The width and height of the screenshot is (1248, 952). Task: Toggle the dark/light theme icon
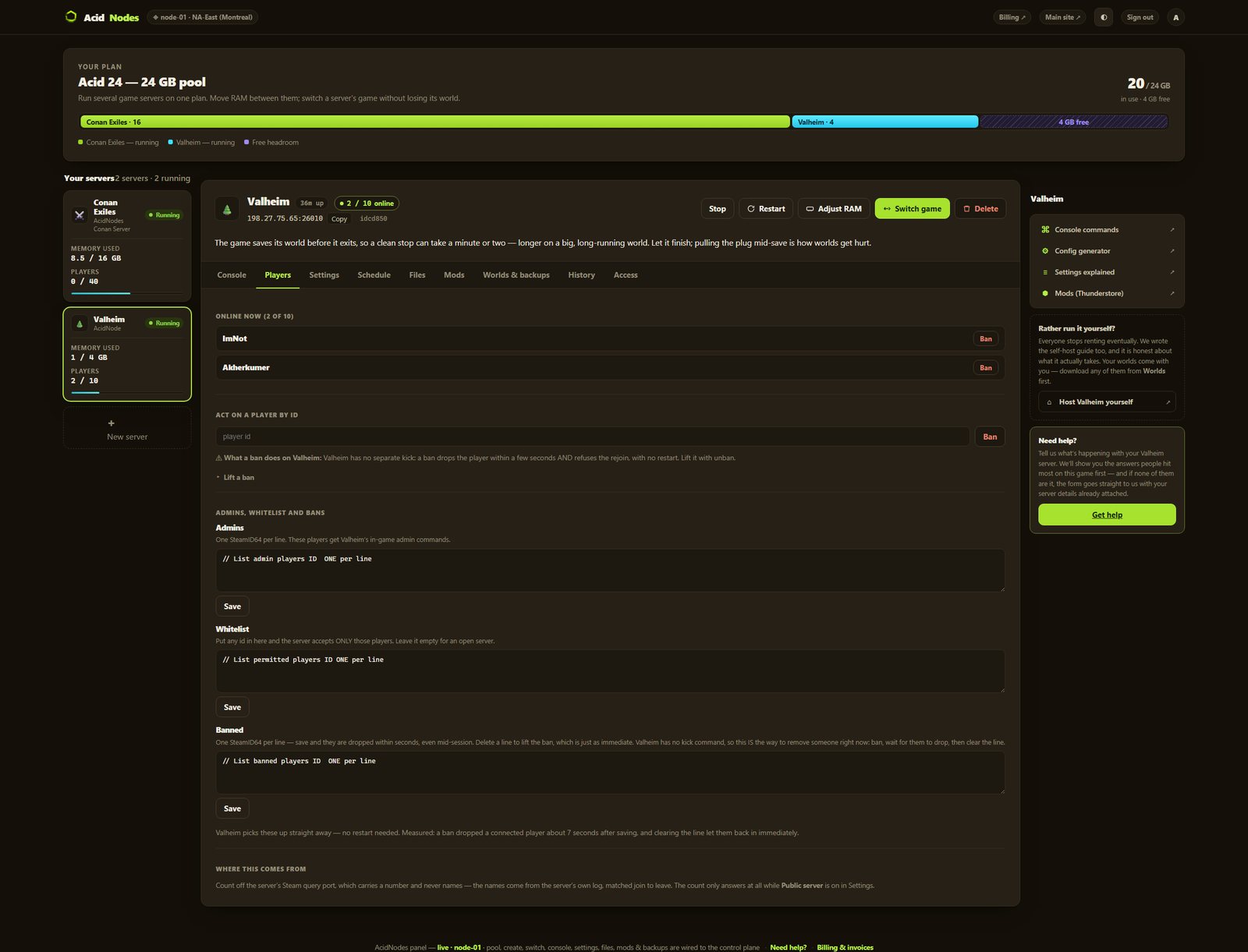tap(1103, 17)
